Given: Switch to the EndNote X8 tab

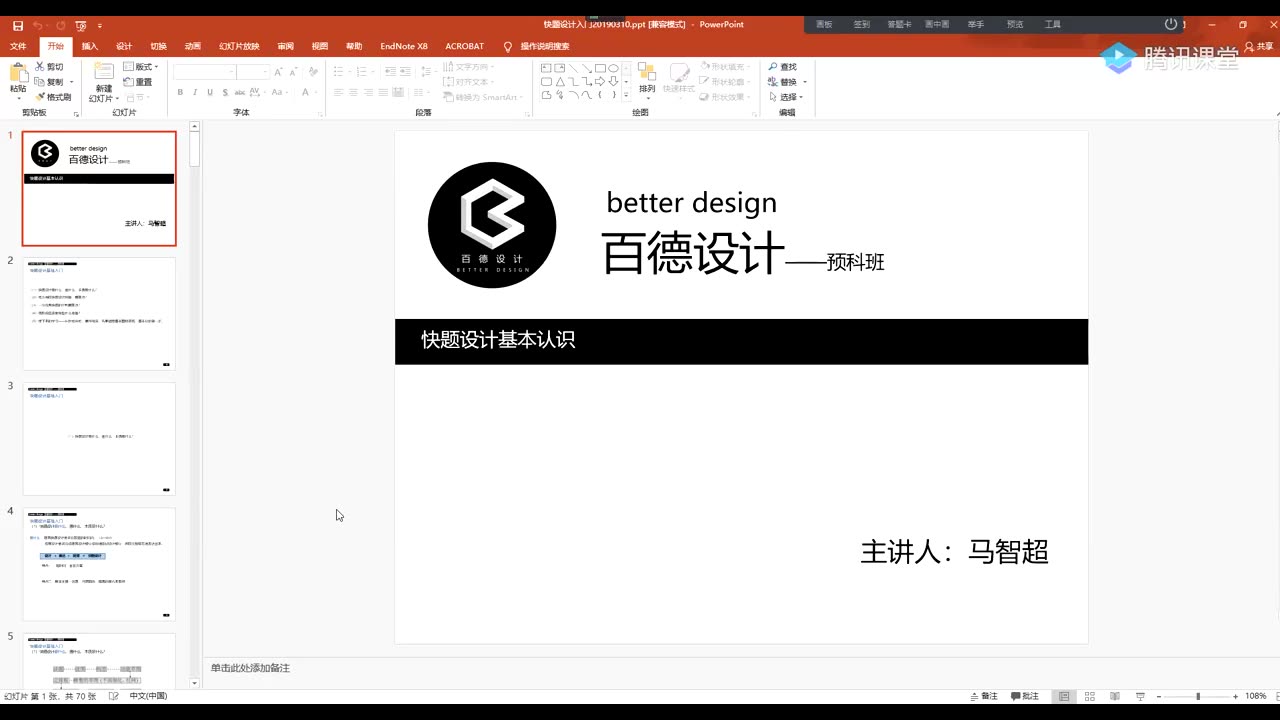Looking at the screenshot, I should tap(404, 46).
